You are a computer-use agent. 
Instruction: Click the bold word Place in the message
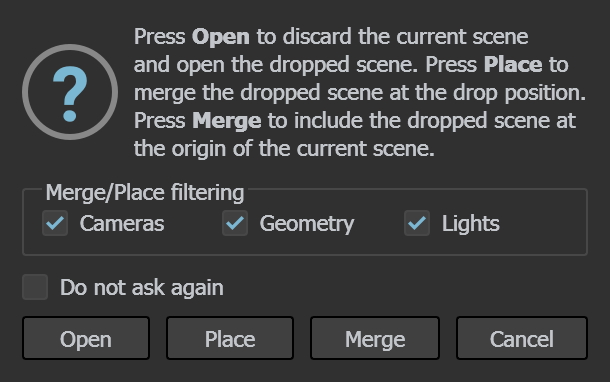pyautogui.click(x=513, y=65)
